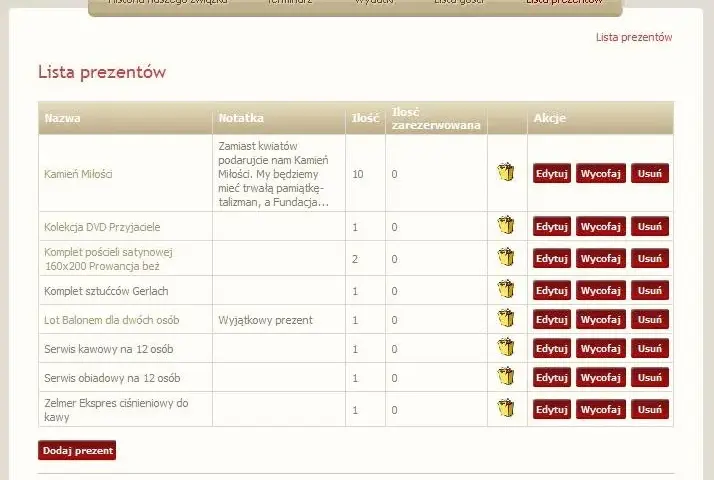714x480 pixels.
Task: Open the Kolekcja DVD Przyjaciele link
Action: pos(102,227)
